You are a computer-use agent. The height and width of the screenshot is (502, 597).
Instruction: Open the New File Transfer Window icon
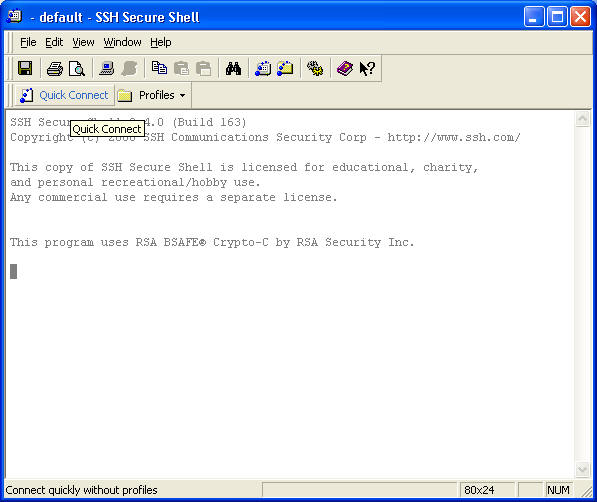[x=285, y=69]
